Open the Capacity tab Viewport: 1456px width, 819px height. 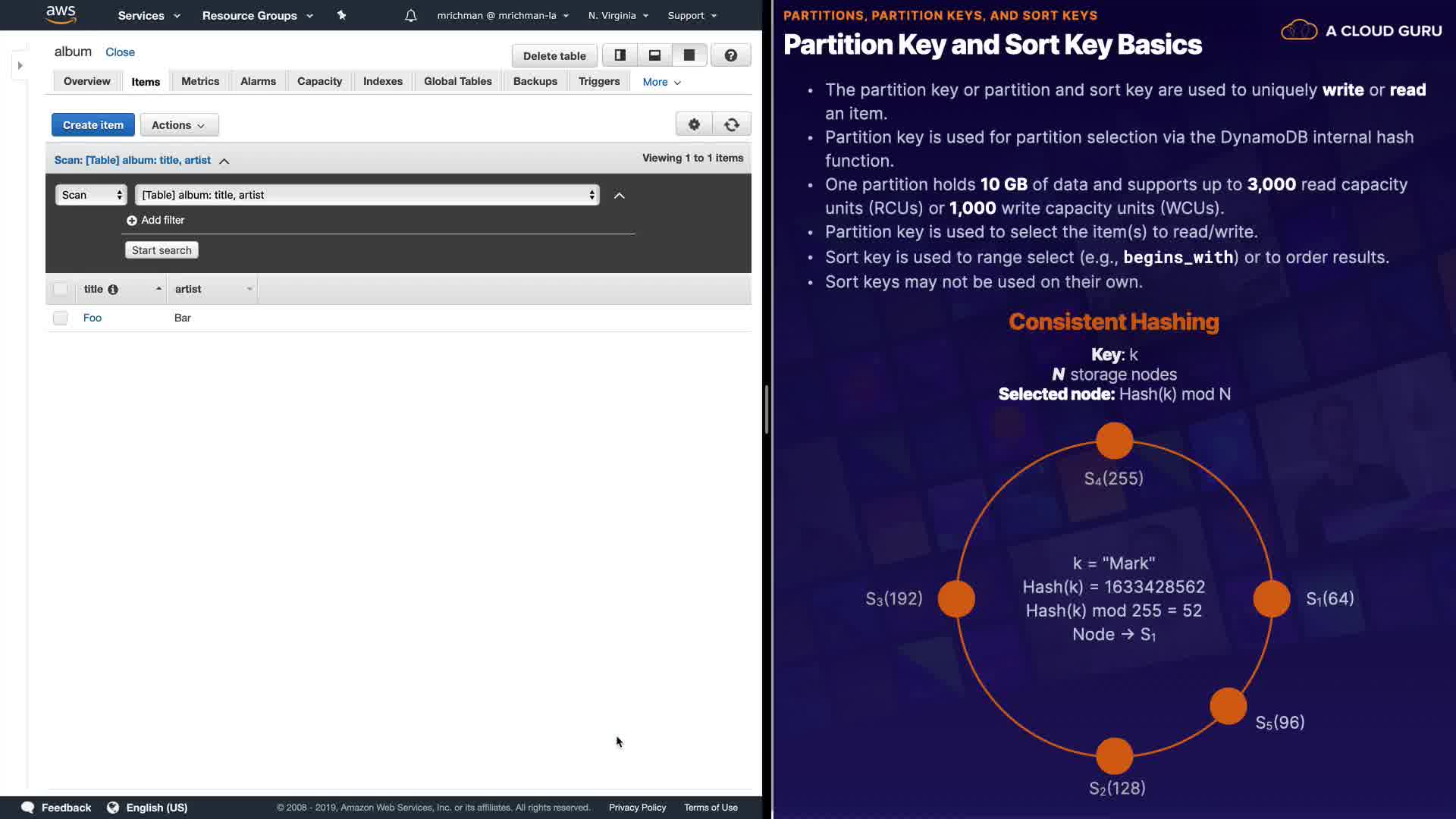pyautogui.click(x=319, y=81)
